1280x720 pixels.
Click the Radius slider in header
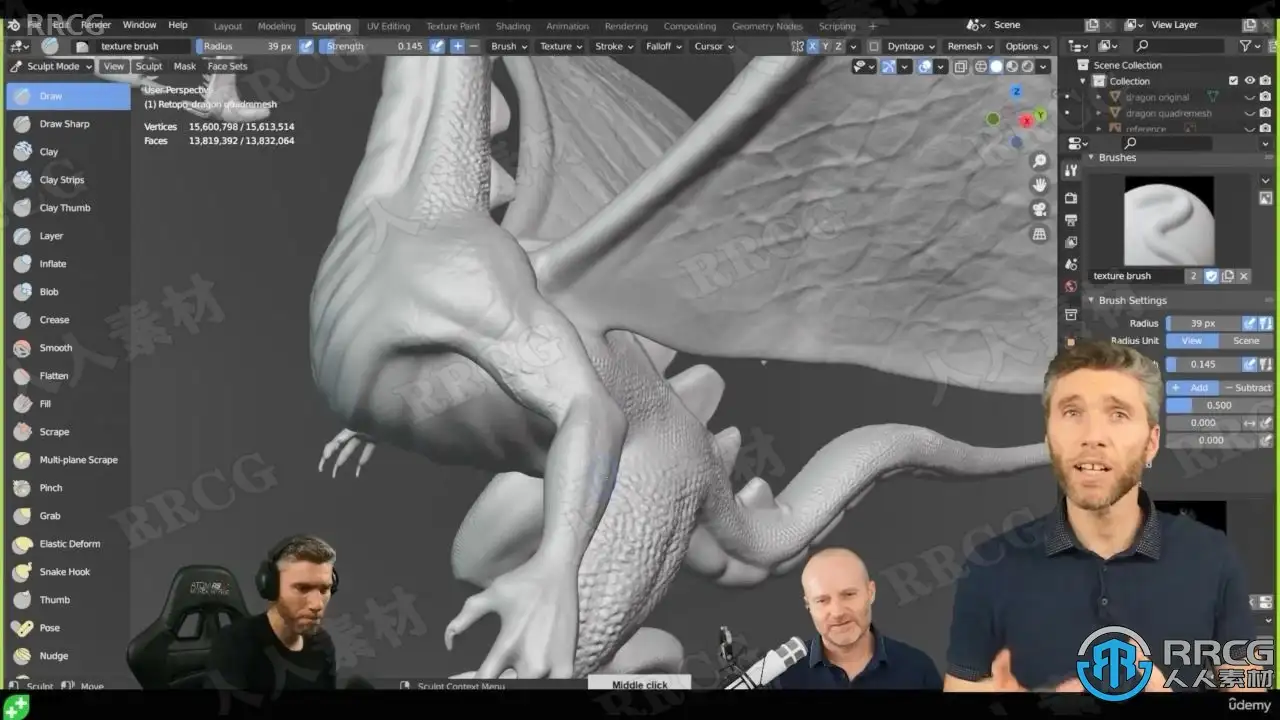pyautogui.click(x=247, y=46)
